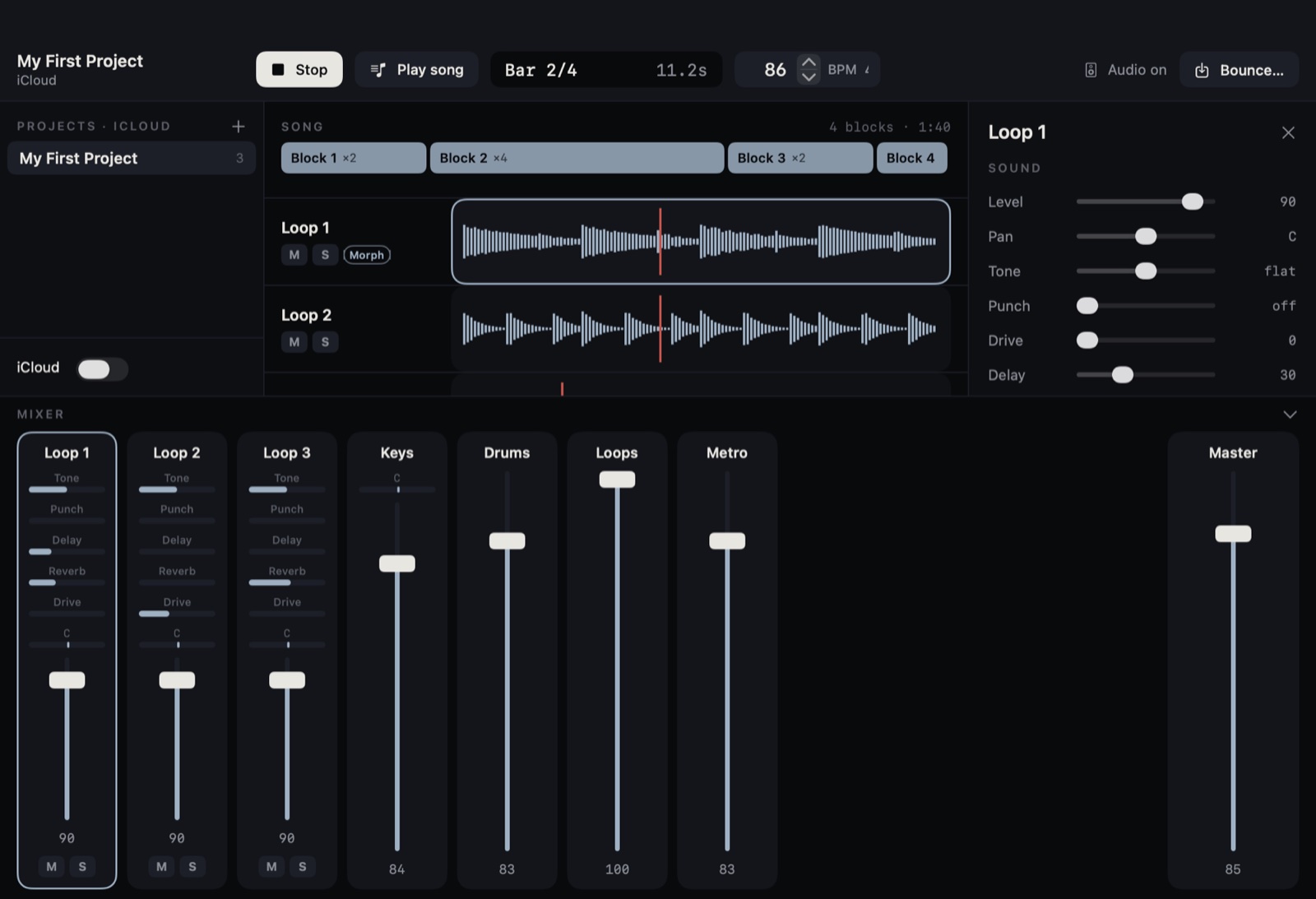Solo Loop 2 track in the song area

(325, 342)
